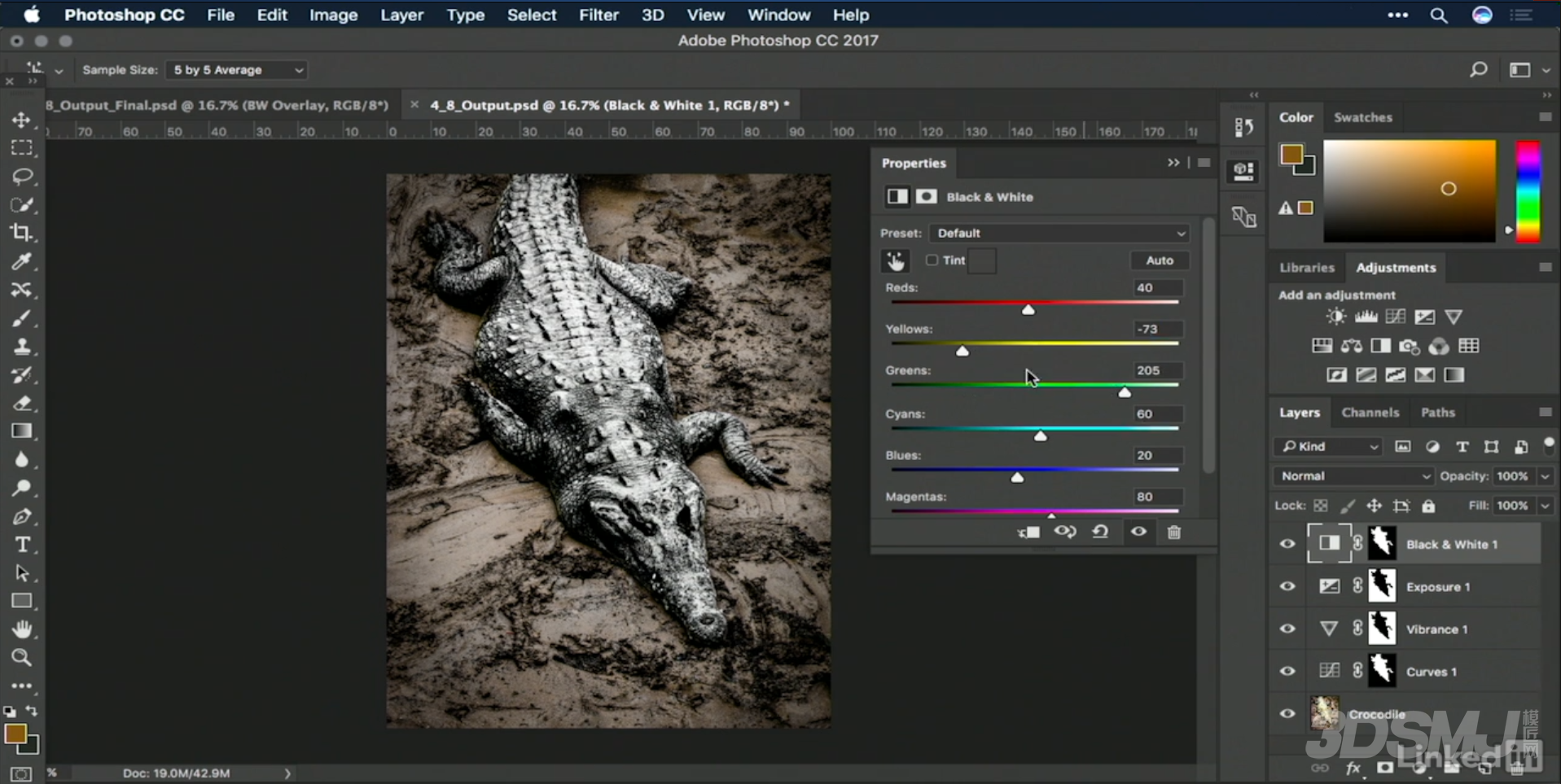The height and width of the screenshot is (784, 1561).
Task: Select the Healing Brush tool
Action: [x=22, y=290]
